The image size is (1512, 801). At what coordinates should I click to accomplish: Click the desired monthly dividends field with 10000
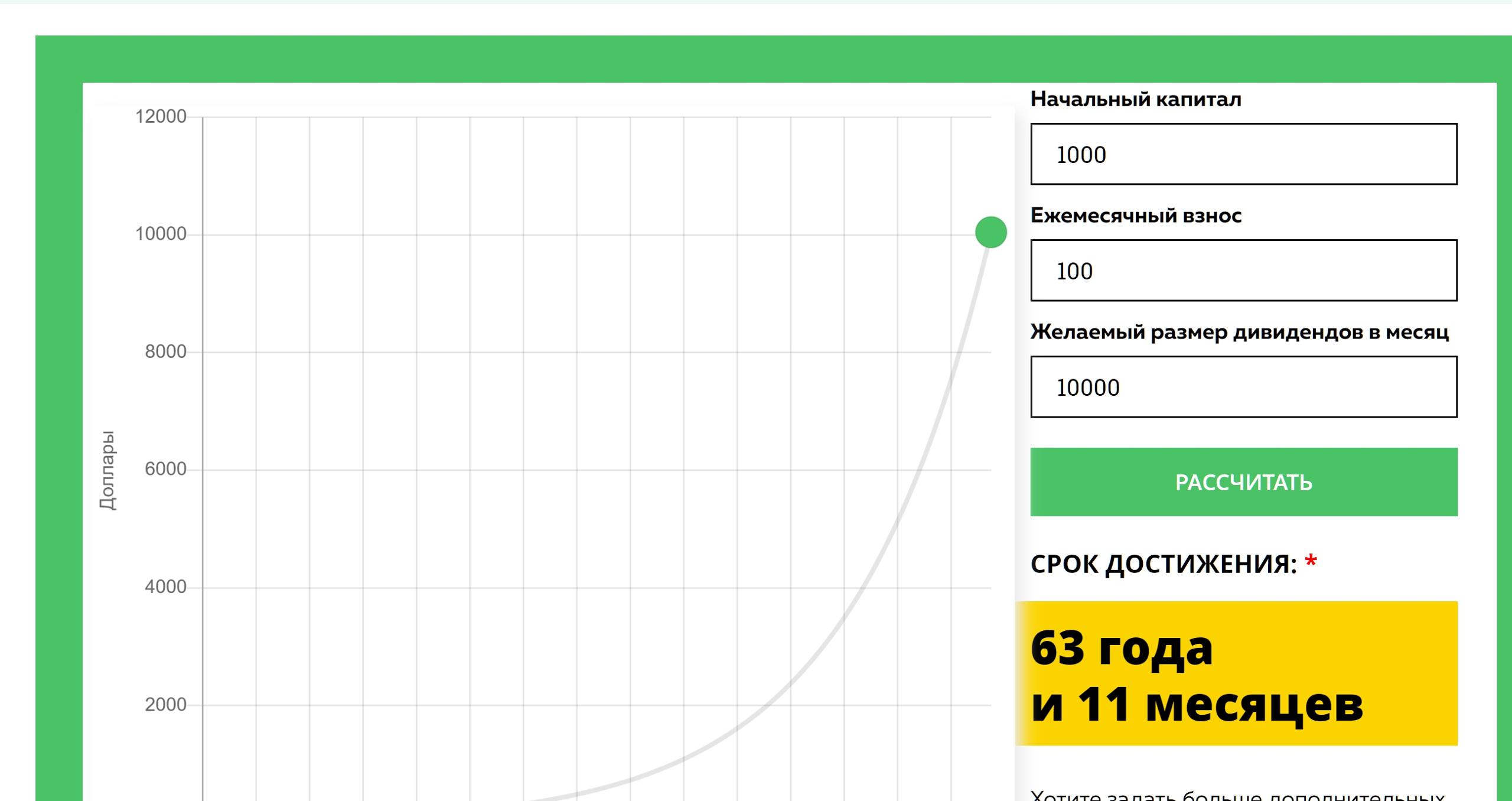click(x=1243, y=387)
